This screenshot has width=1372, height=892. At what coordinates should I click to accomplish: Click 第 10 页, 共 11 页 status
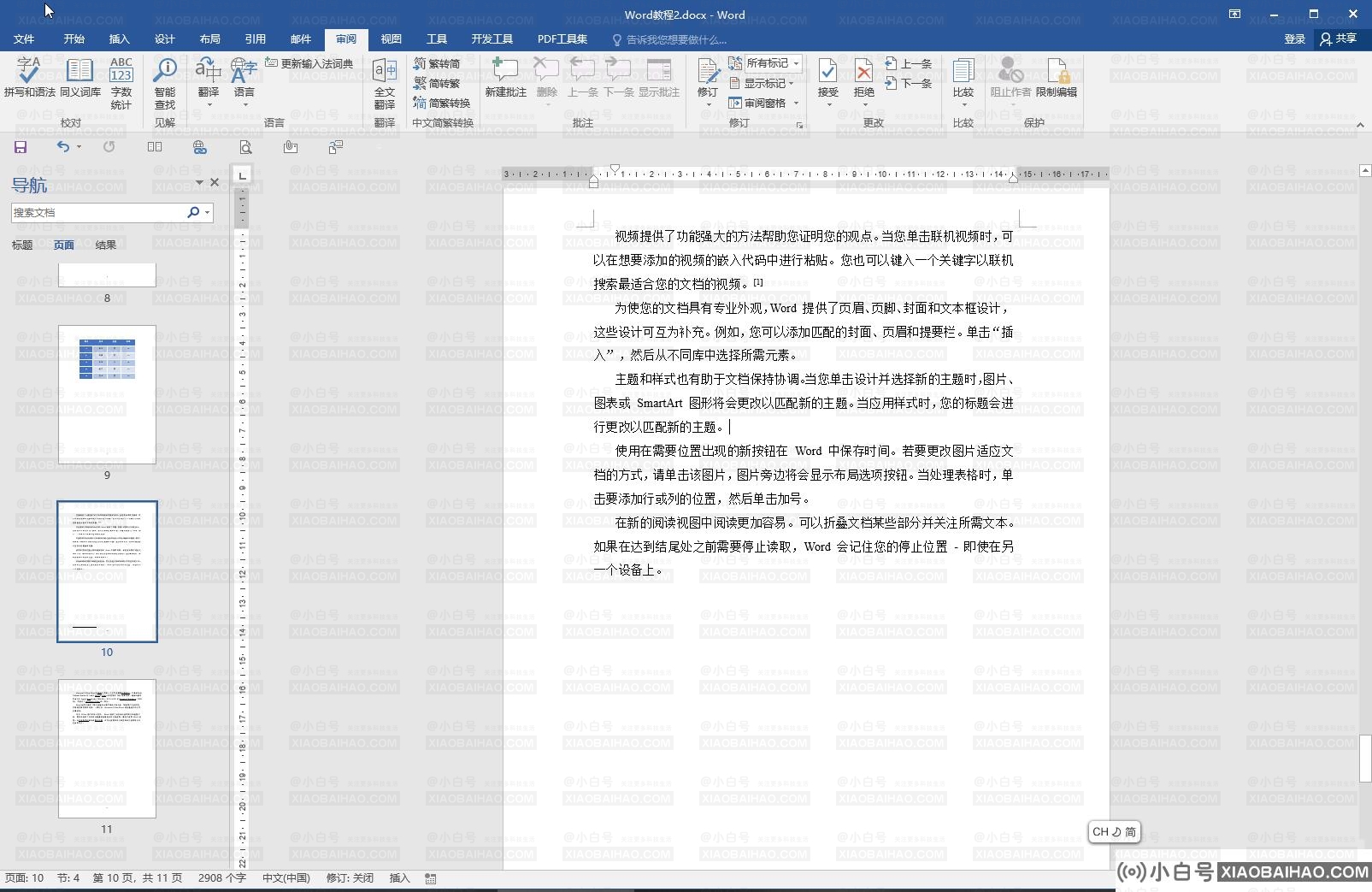click(138, 878)
